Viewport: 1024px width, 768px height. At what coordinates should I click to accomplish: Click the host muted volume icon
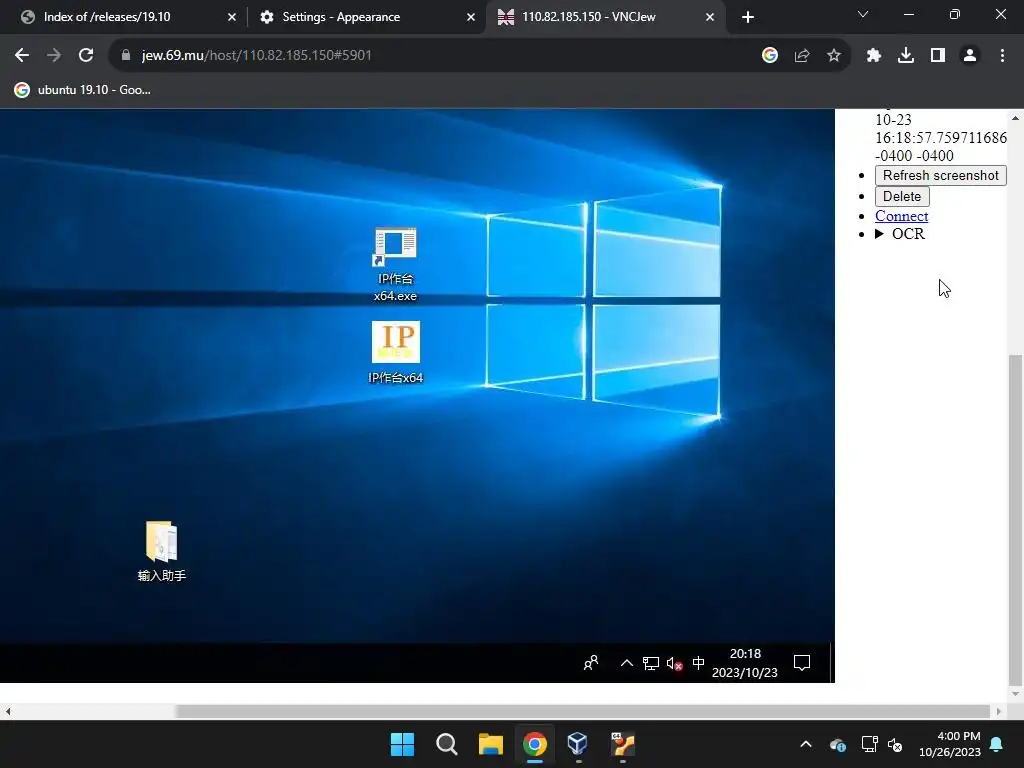click(x=895, y=744)
